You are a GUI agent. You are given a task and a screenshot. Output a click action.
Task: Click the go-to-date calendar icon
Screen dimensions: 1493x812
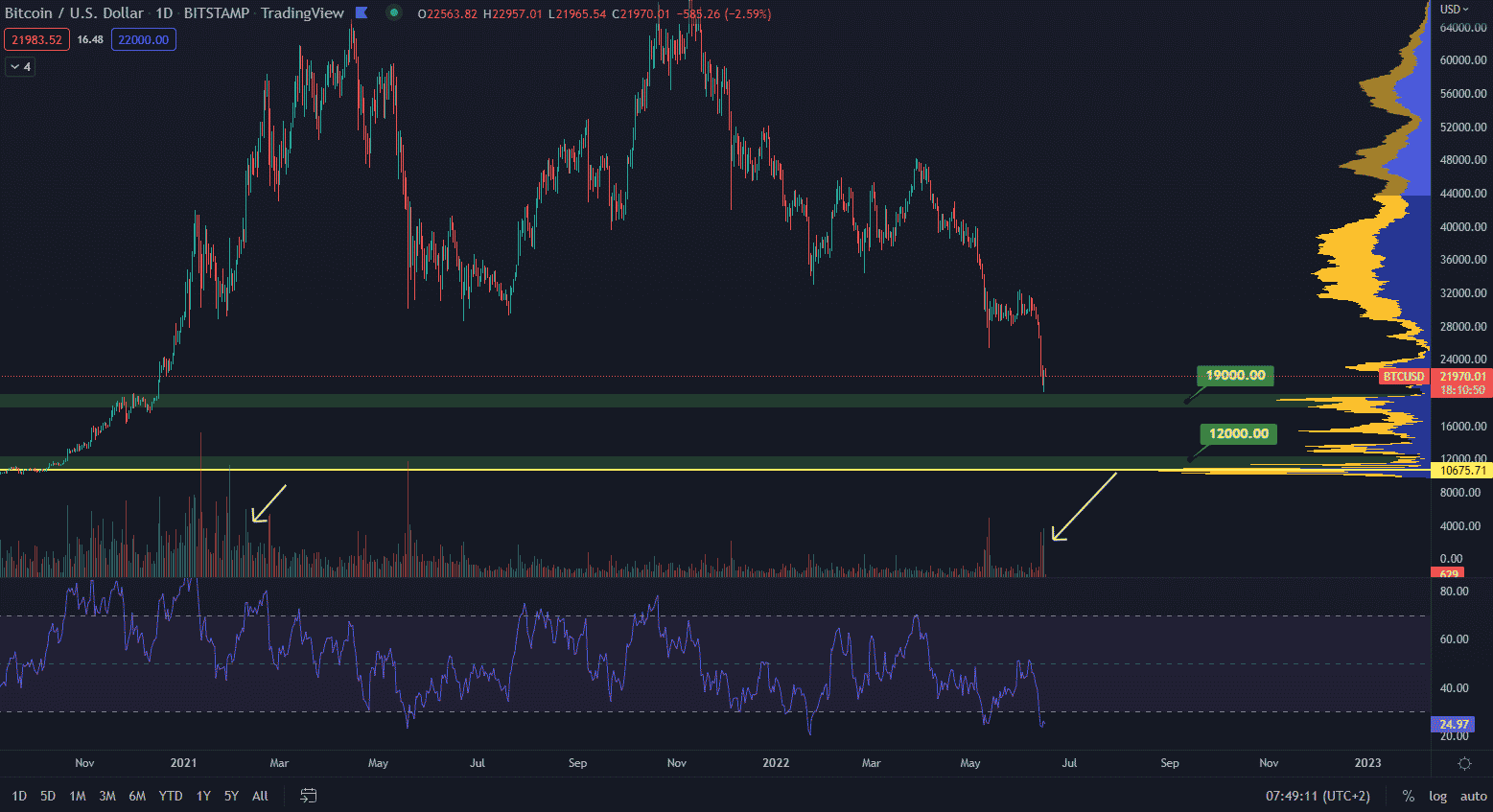[309, 796]
